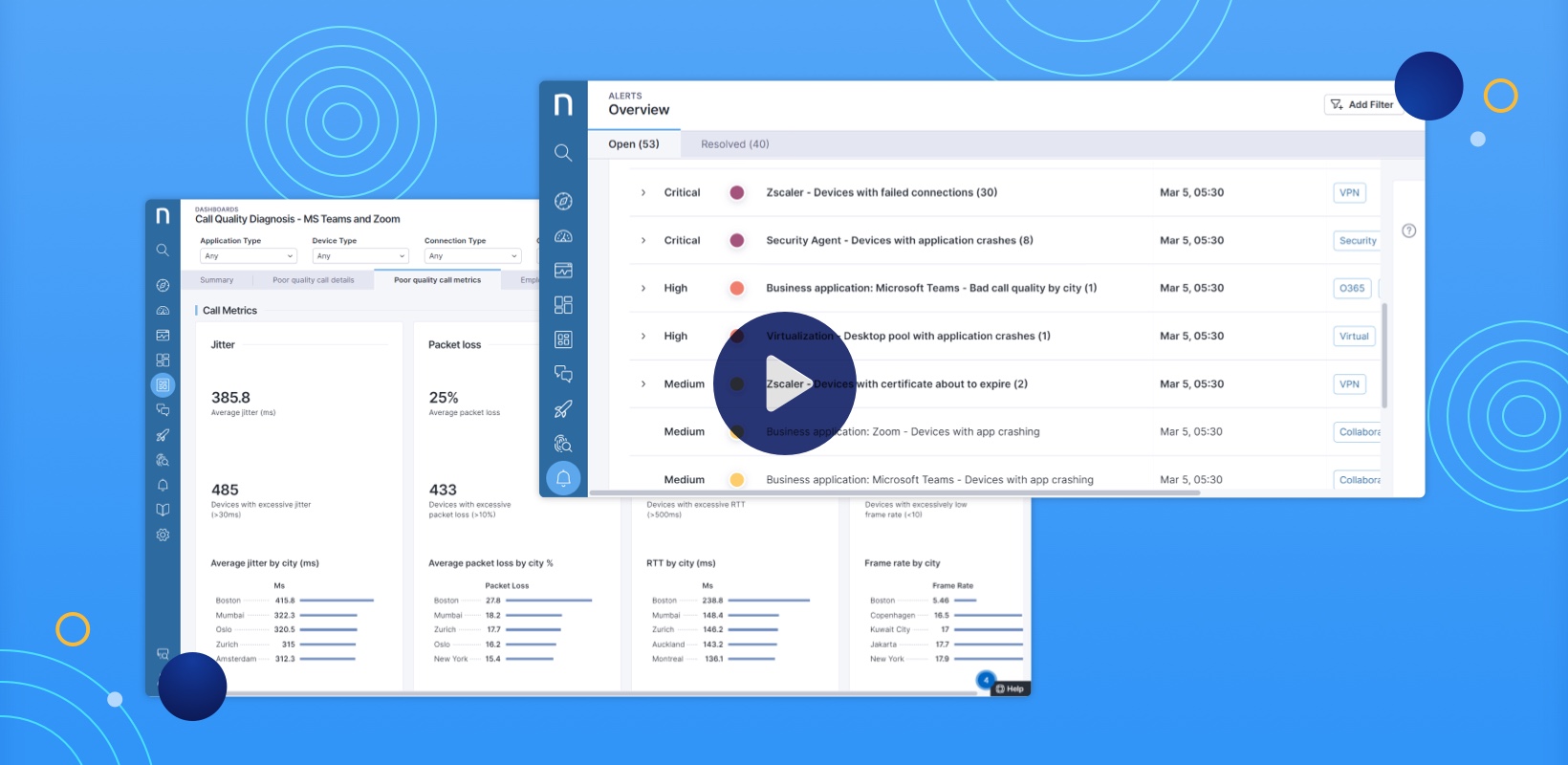Click the VPN tag on the Medium Zscaler row
Viewport: 1568px width, 765px height.
[1349, 384]
